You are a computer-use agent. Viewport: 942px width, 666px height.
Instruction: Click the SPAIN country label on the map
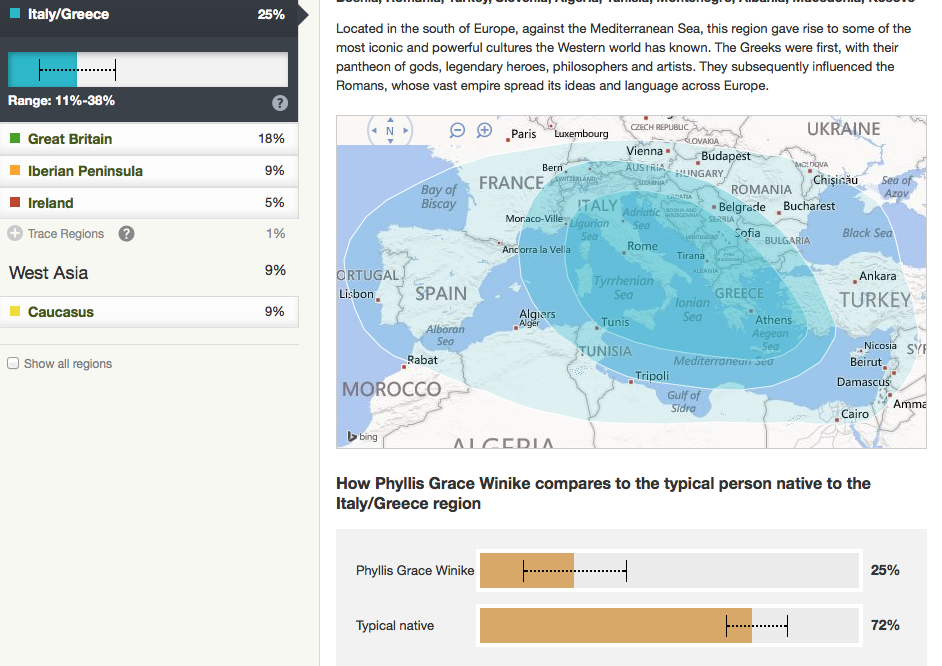click(x=441, y=294)
